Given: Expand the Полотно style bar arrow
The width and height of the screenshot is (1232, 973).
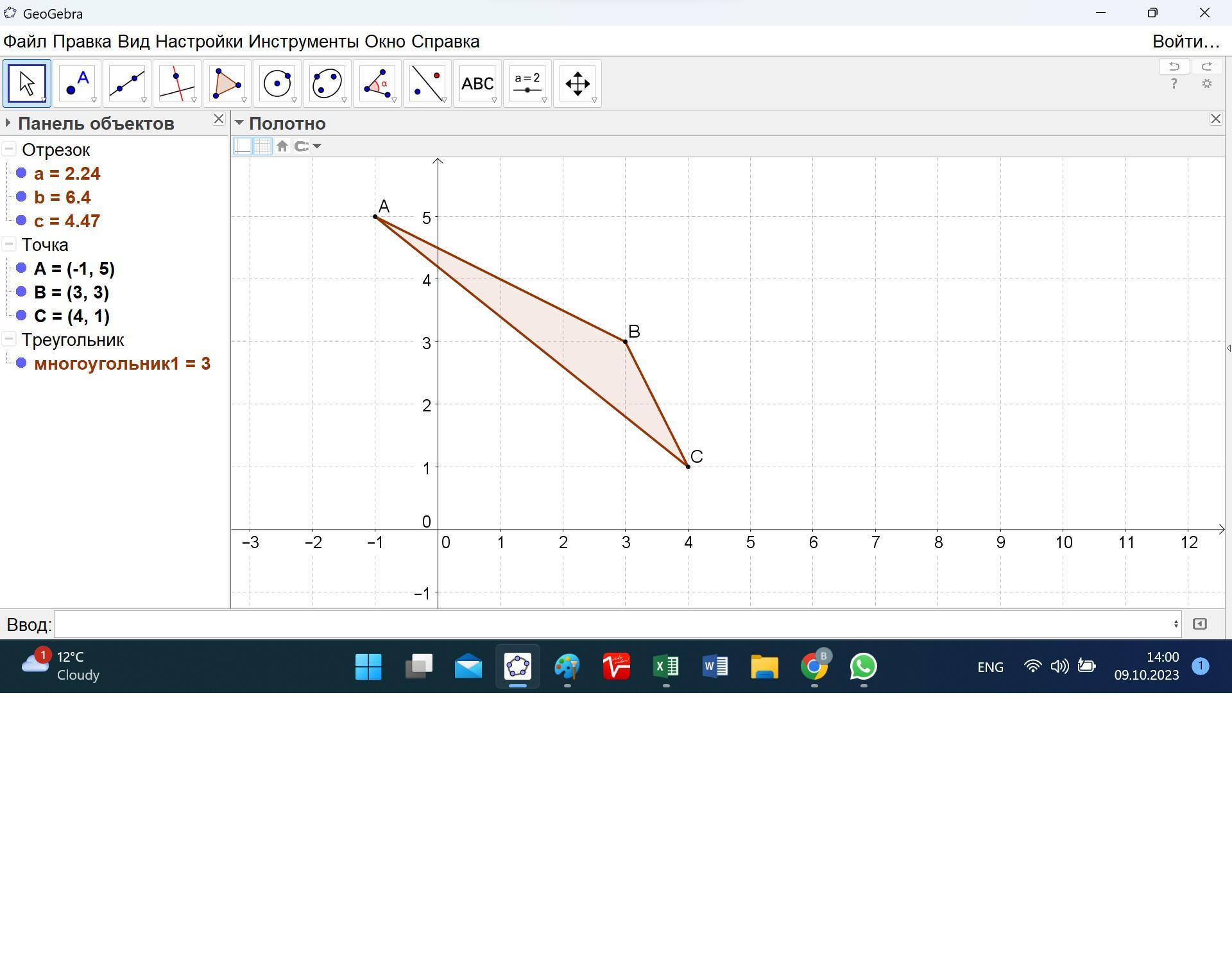Looking at the screenshot, I should pos(239,123).
